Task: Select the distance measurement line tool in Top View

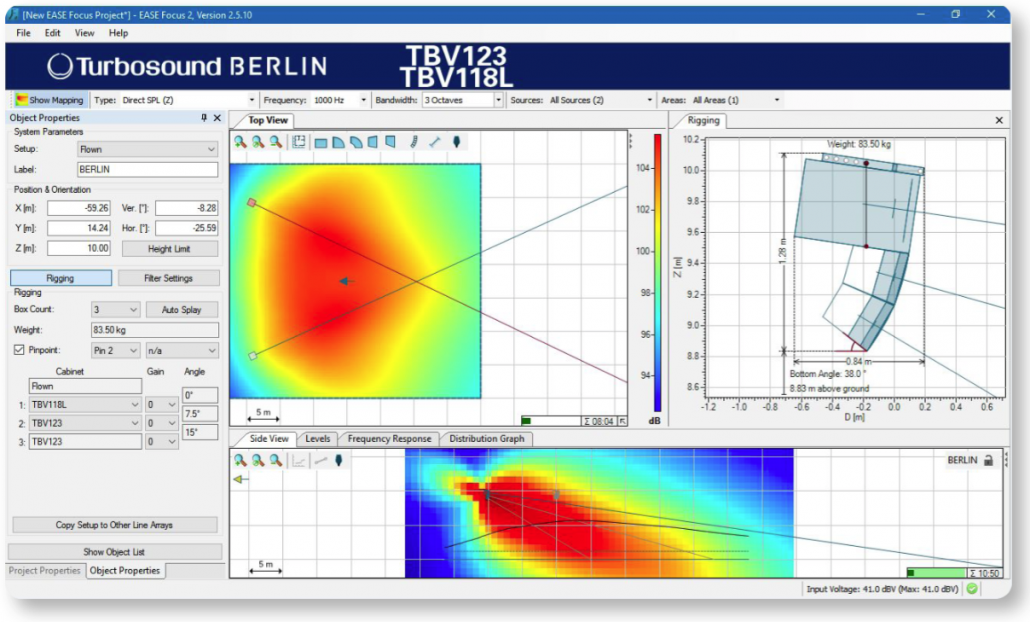Action: point(434,142)
